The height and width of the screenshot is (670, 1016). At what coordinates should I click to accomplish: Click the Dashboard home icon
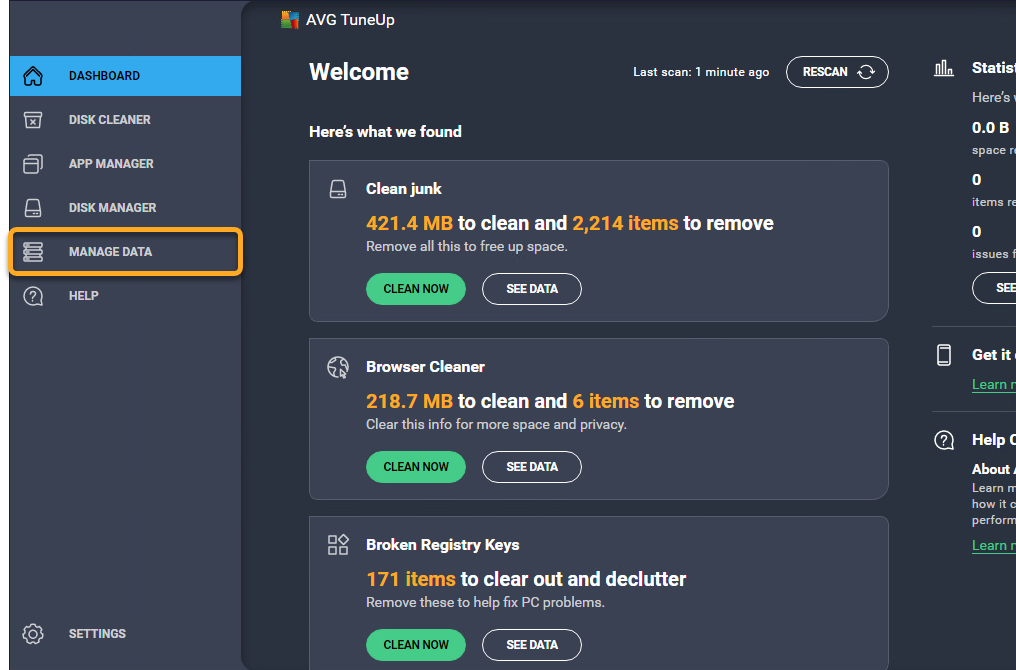[33, 76]
